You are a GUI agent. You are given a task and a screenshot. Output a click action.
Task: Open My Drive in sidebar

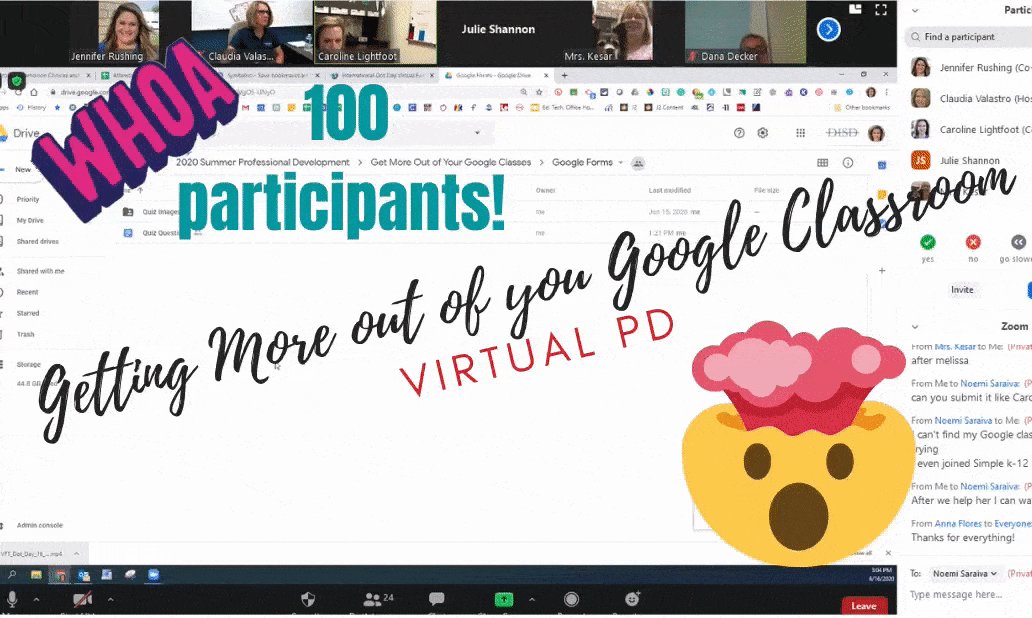(30, 220)
